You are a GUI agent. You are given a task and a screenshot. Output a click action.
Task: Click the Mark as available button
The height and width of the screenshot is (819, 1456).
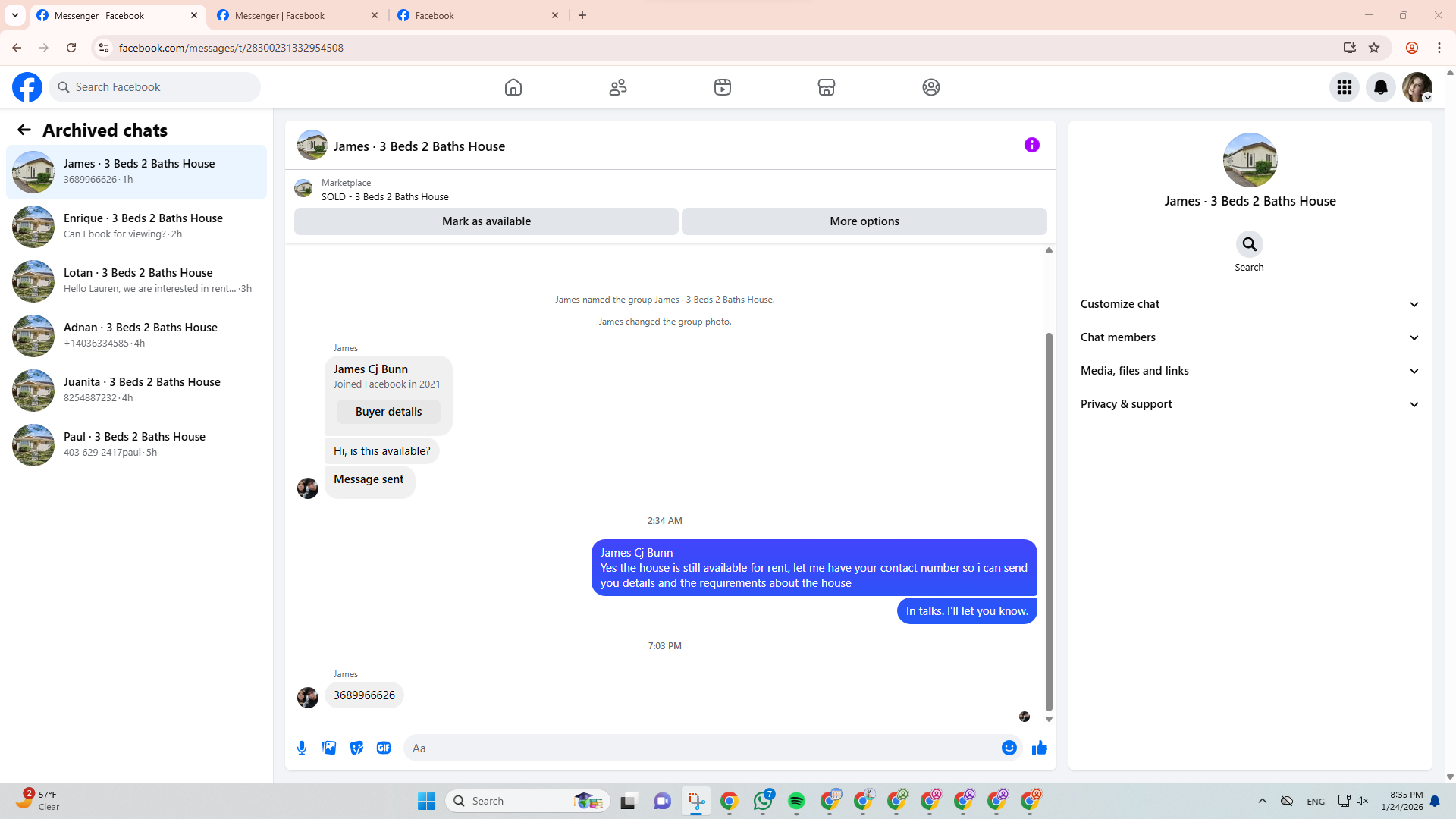(486, 221)
